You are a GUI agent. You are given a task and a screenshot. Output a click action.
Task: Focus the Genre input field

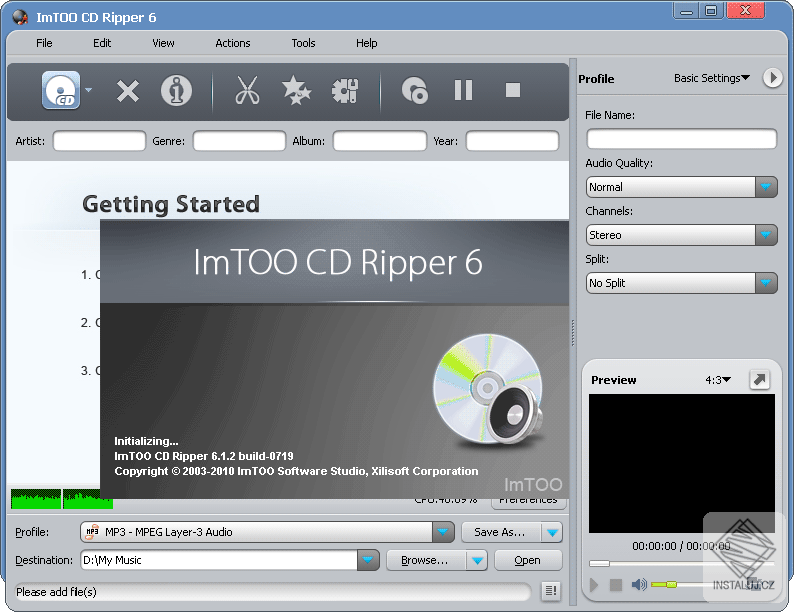point(239,141)
